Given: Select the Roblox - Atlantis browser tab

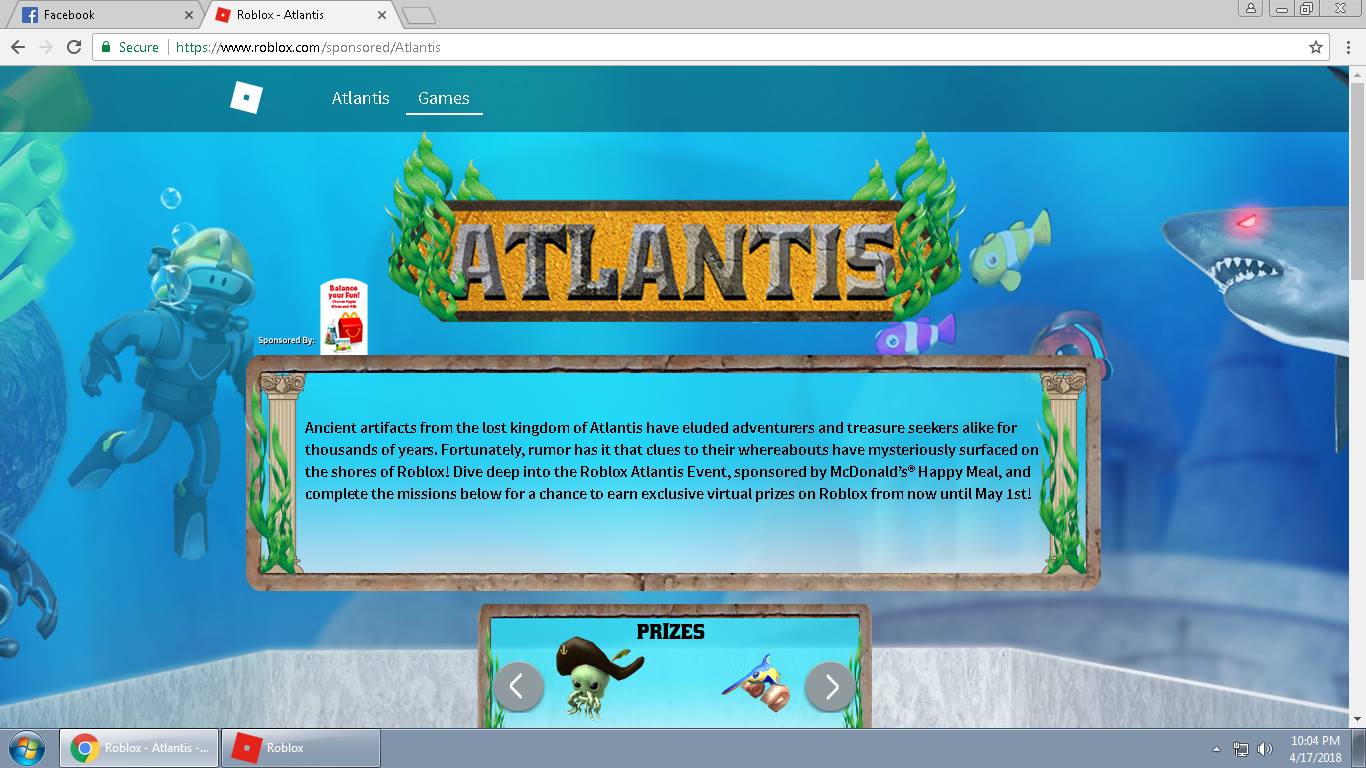Looking at the screenshot, I should (x=300, y=15).
